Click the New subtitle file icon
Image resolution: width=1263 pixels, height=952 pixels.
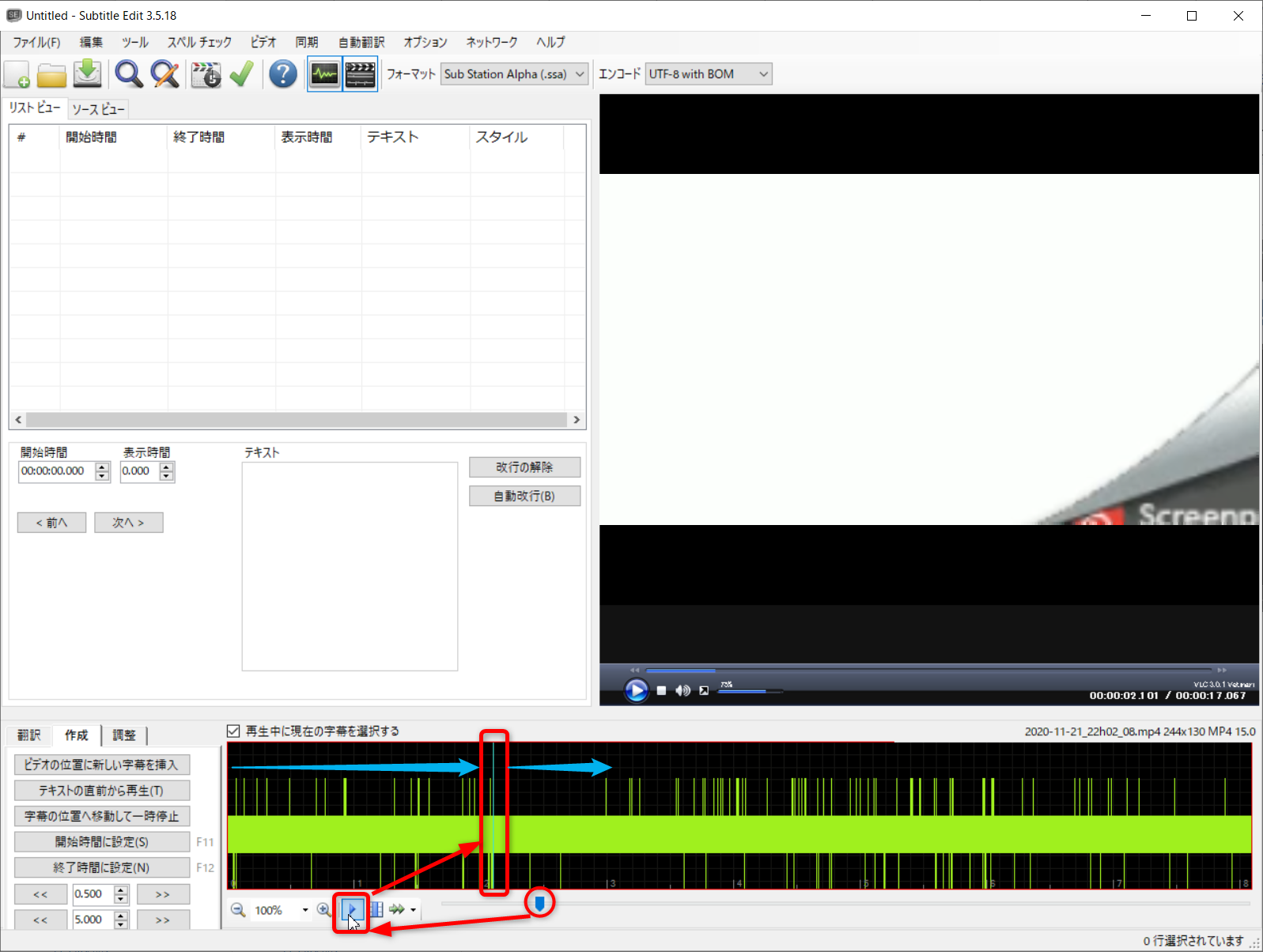coord(17,74)
